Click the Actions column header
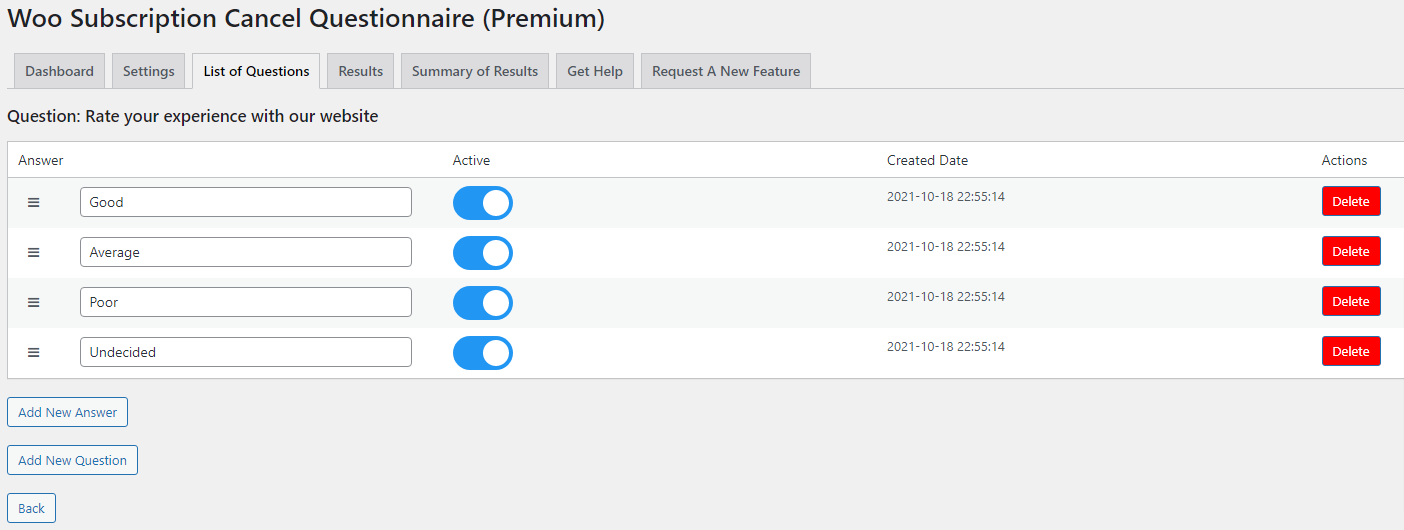Image resolution: width=1404 pixels, height=530 pixels. click(1344, 160)
